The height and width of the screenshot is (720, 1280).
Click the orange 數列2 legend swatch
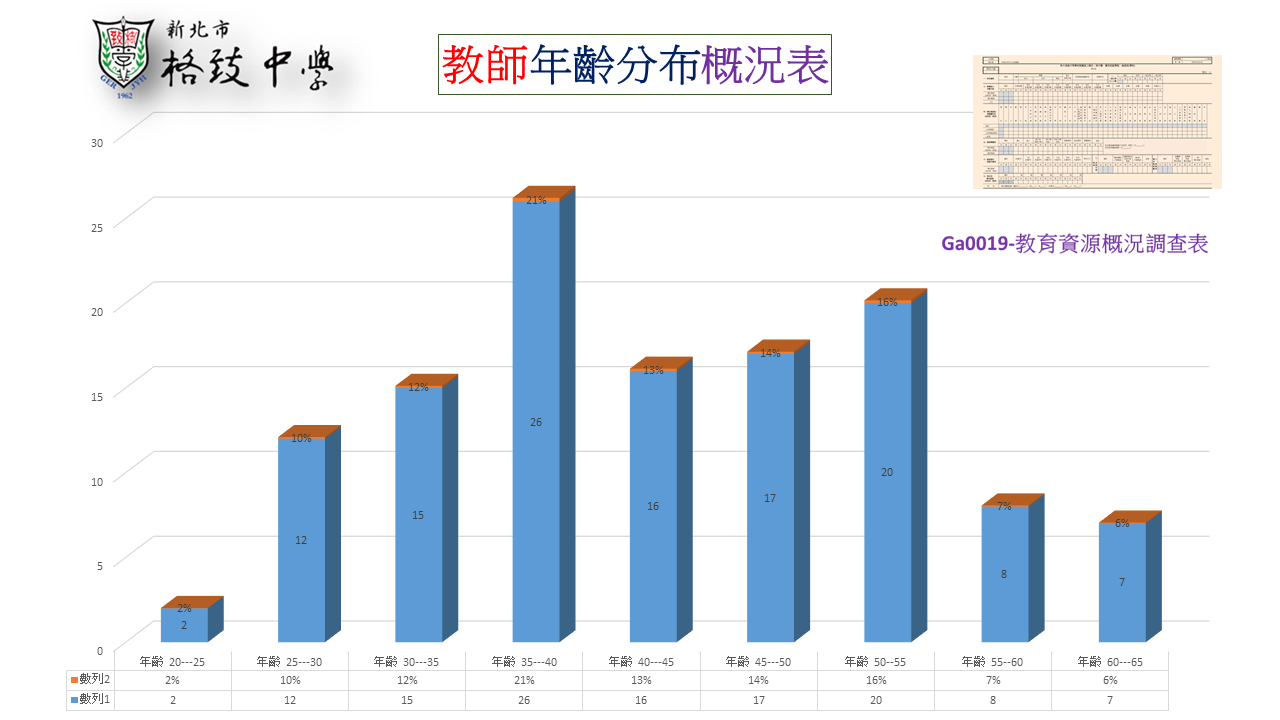click(x=75, y=680)
